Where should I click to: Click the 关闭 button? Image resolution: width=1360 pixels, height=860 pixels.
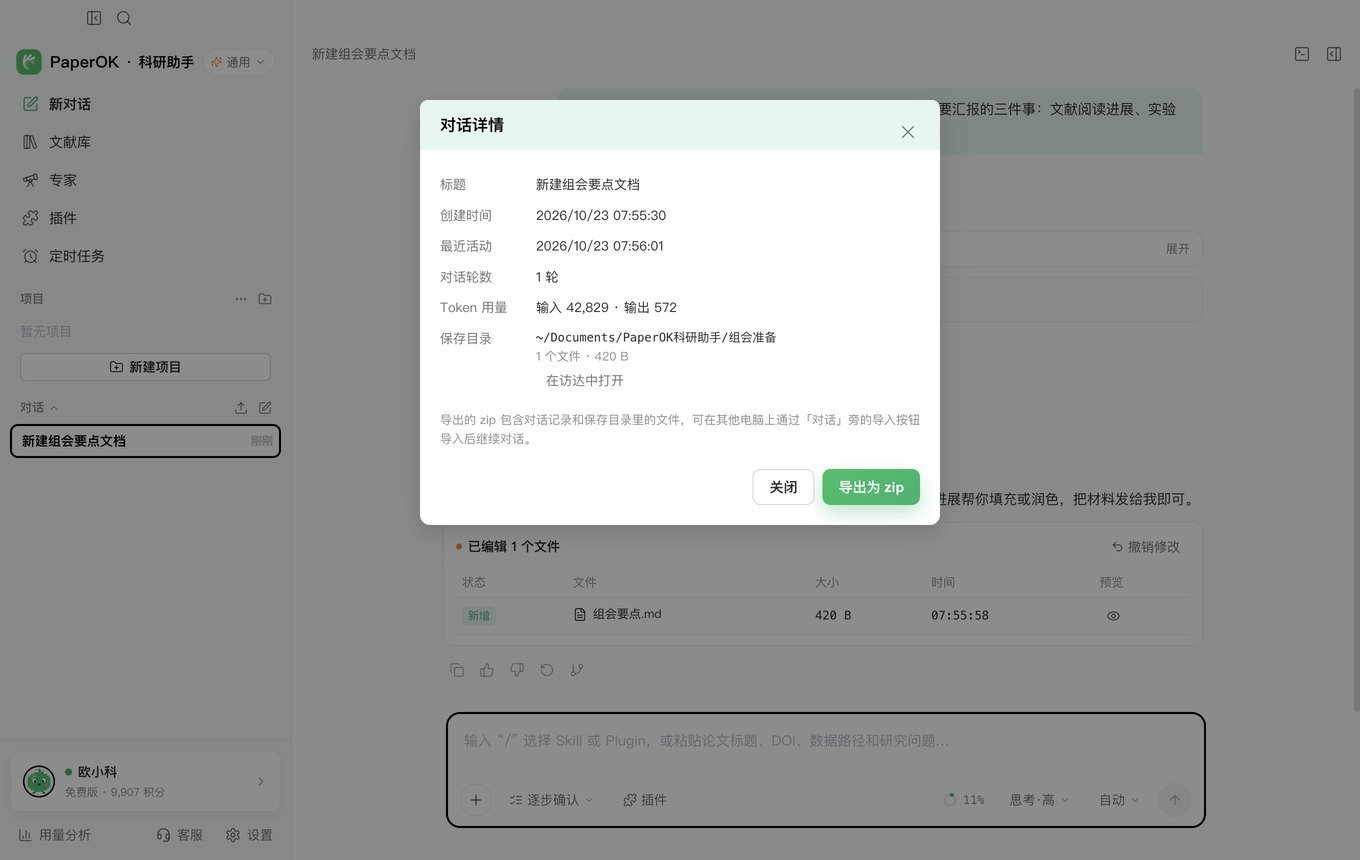click(x=783, y=487)
